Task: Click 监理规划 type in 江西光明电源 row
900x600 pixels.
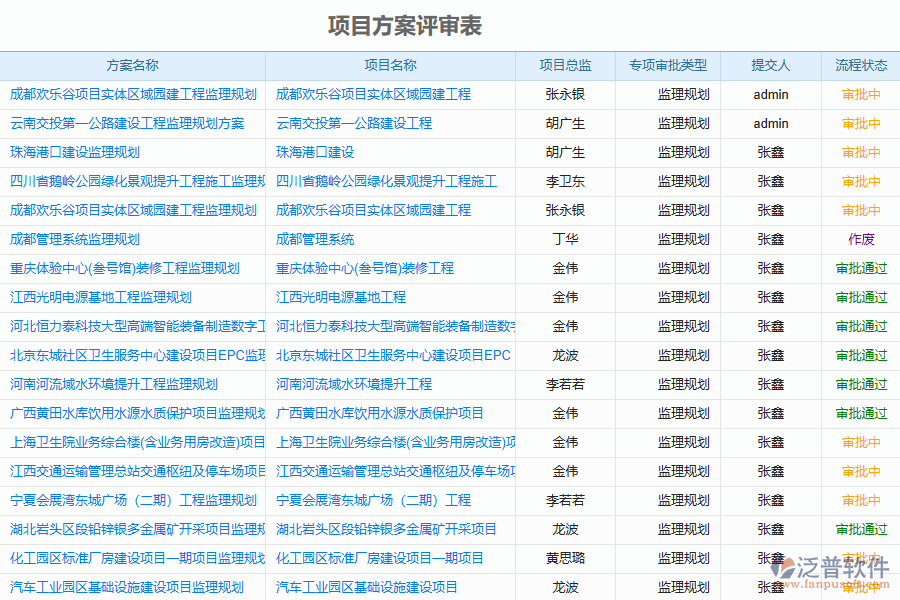Action: 684,297
